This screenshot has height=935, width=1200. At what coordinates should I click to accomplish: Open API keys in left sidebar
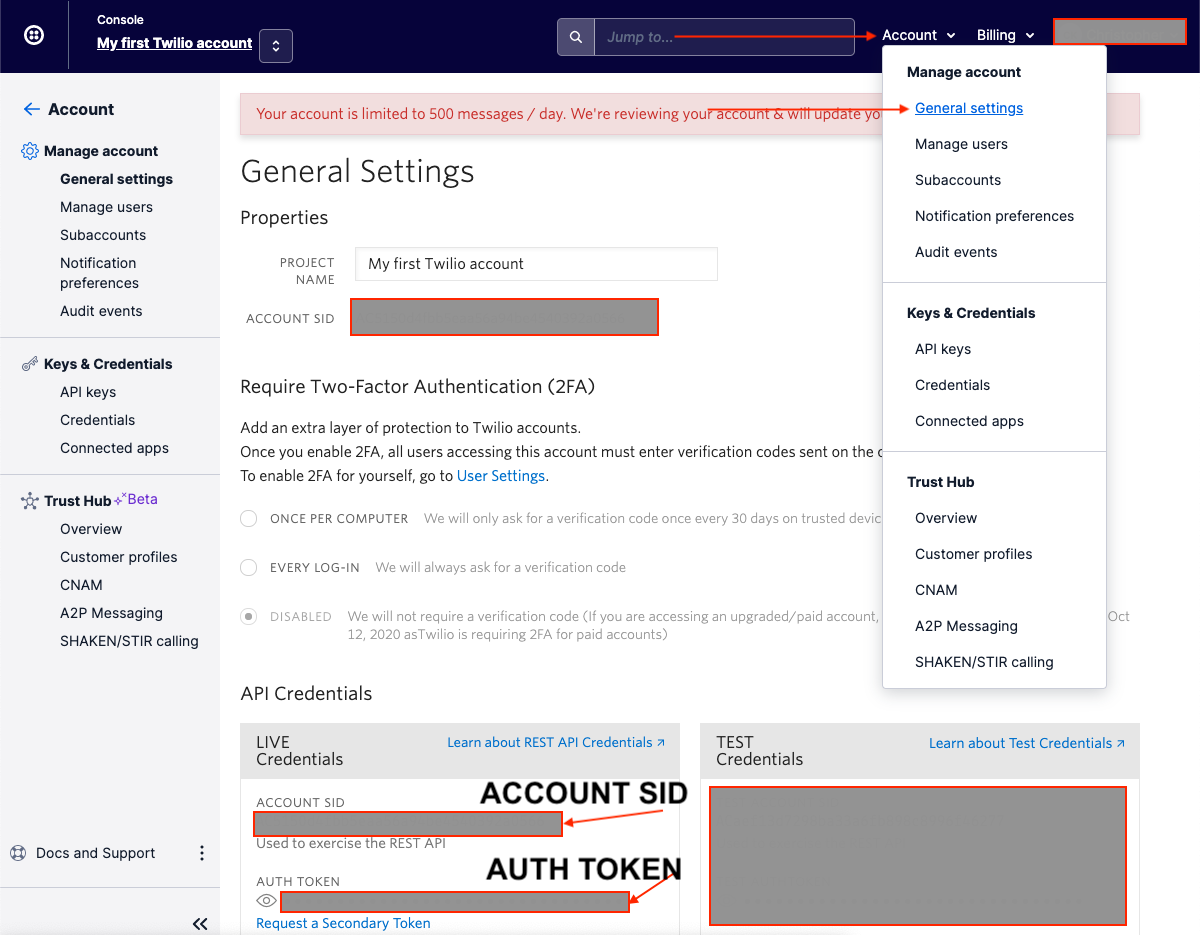click(88, 392)
